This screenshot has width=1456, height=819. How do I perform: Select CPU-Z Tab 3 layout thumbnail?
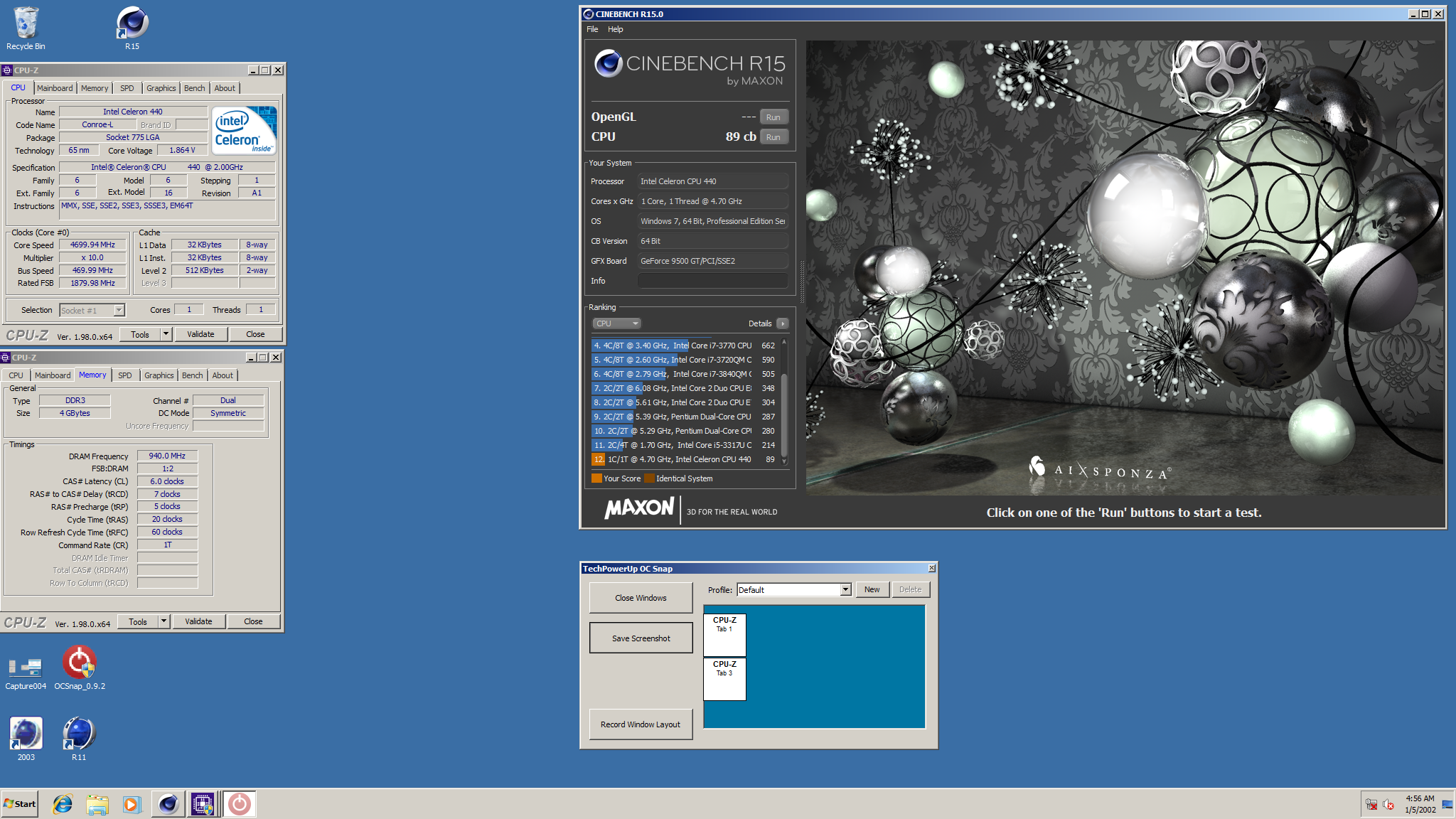(724, 679)
